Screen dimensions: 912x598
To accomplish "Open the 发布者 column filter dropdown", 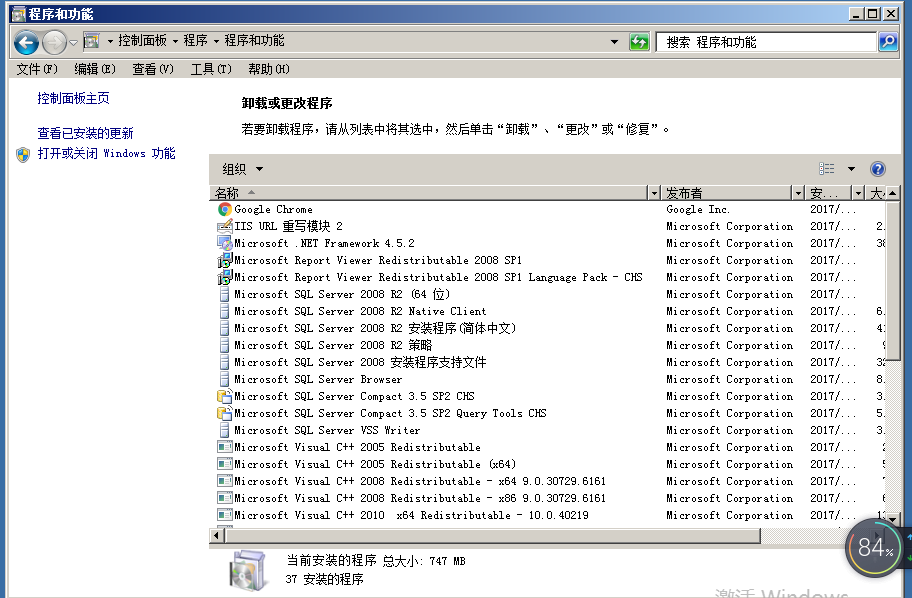I will (799, 193).
